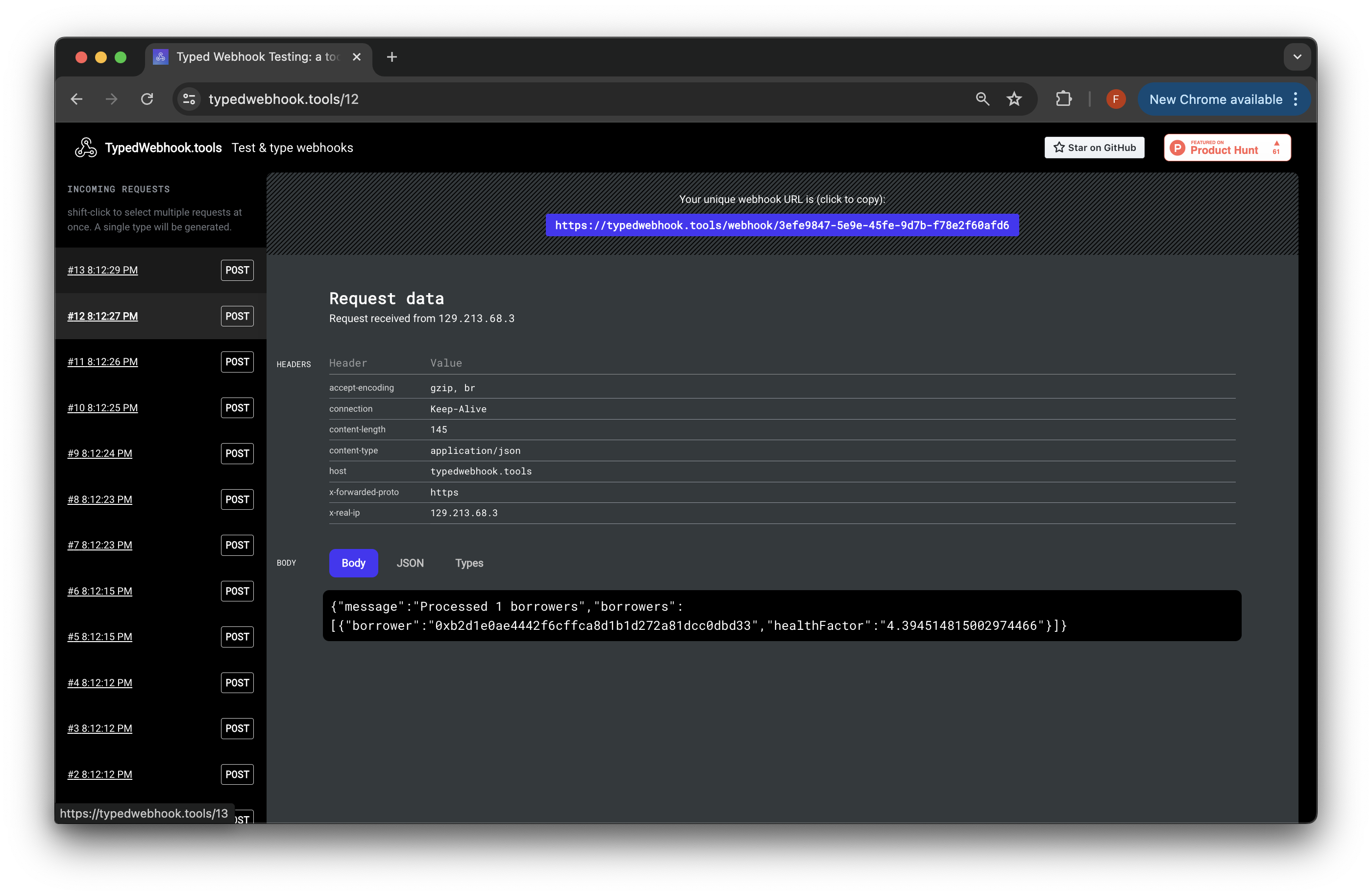Open request #4 8:12:12 PM
The height and width of the screenshot is (896, 1372).
[x=100, y=683]
